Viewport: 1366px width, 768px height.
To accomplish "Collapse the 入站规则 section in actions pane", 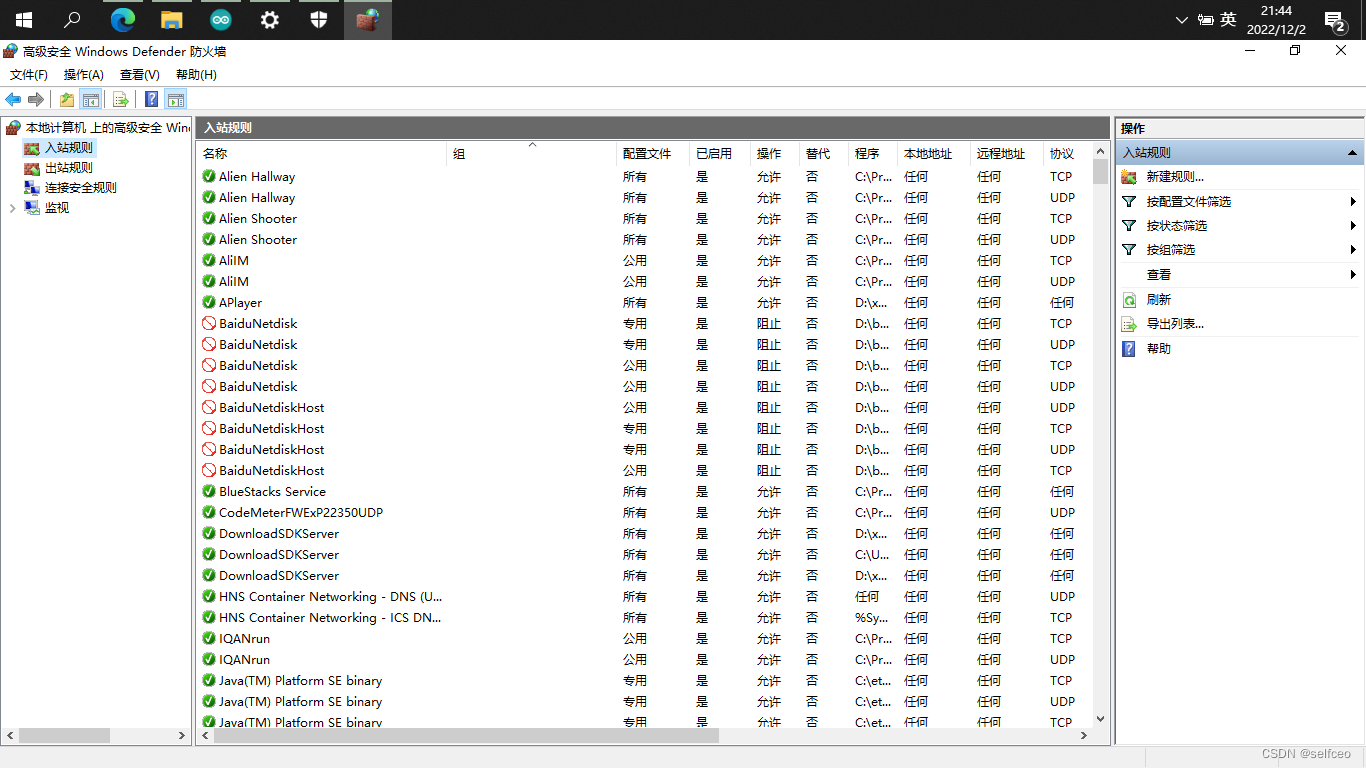I will [1352, 153].
